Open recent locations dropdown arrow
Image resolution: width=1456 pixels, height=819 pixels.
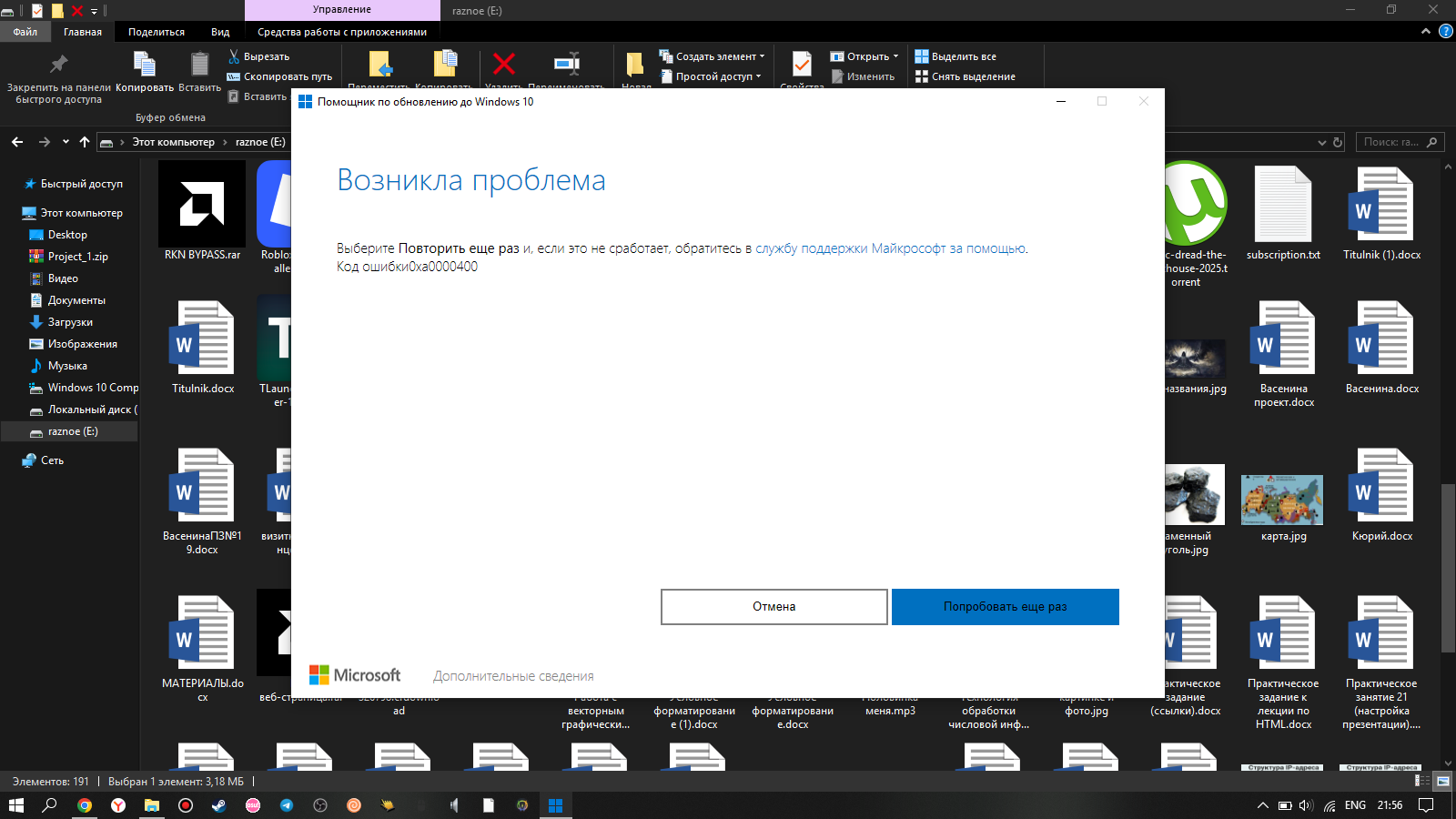click(x=66, y=142)
